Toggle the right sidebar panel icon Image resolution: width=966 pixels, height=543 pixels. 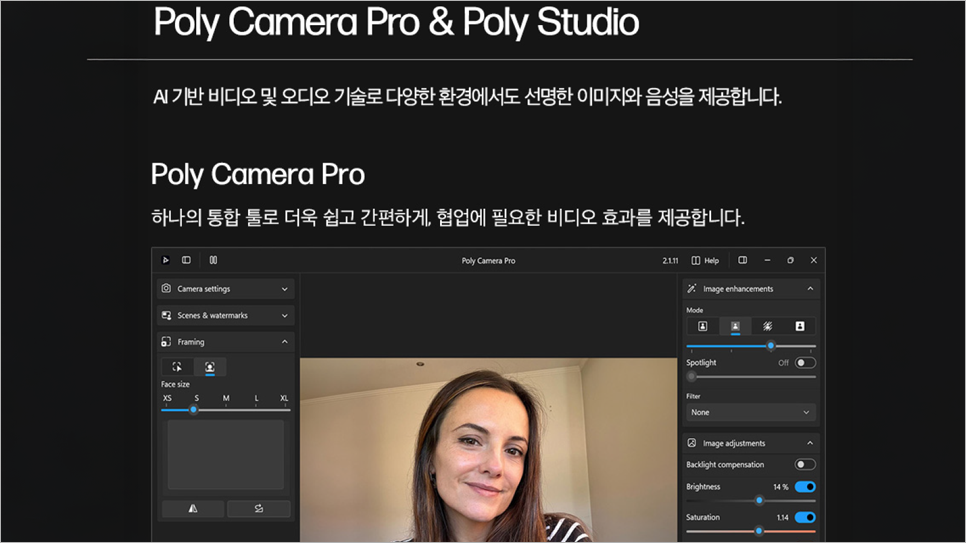point(743,260)
